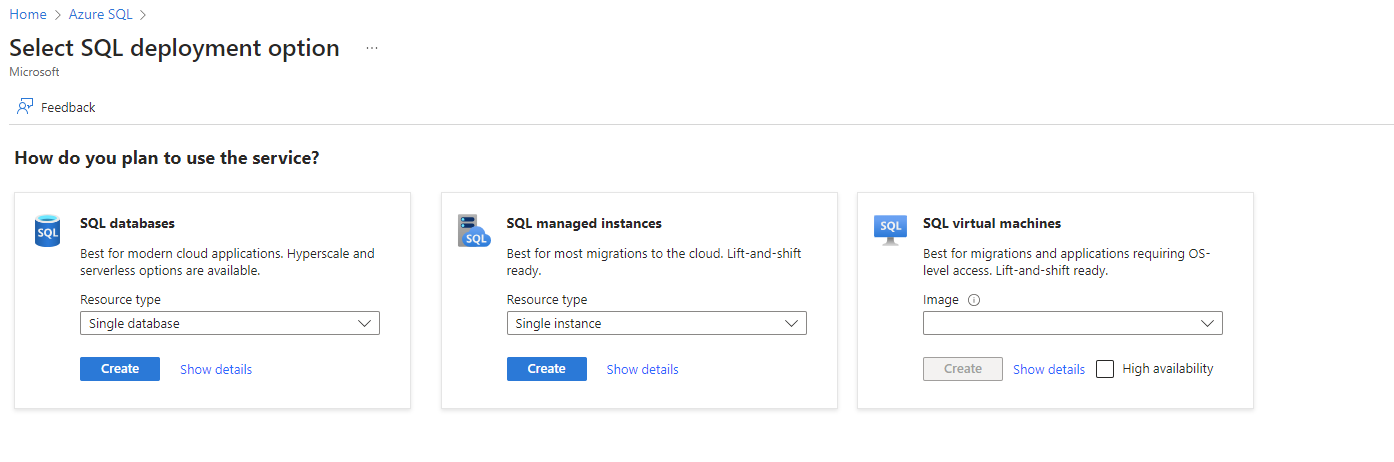
Task: Click the SQL virtual machines monitor icon
Action: tap(890, 230)
